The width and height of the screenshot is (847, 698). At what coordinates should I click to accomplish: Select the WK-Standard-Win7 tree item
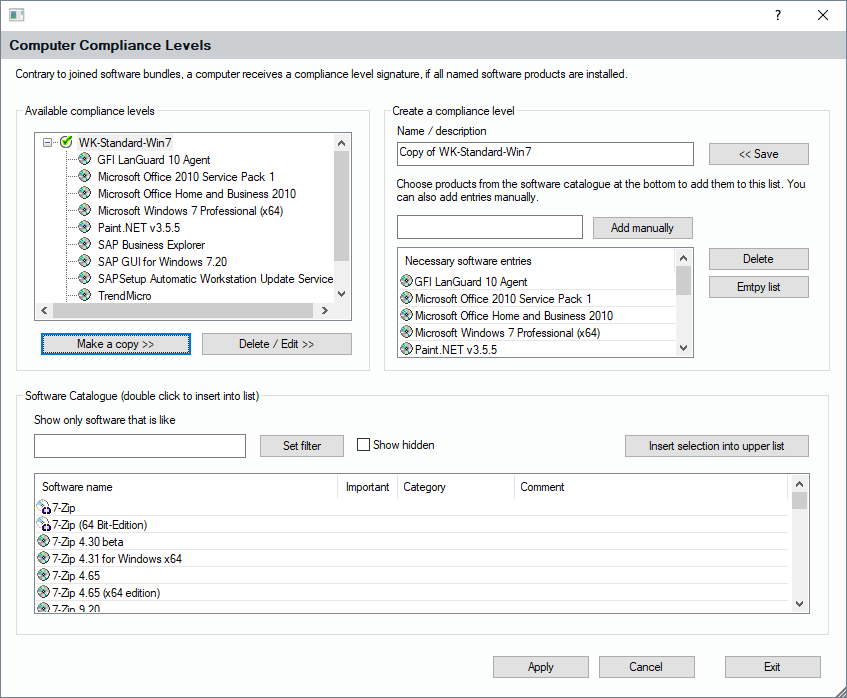coord(125,143)
